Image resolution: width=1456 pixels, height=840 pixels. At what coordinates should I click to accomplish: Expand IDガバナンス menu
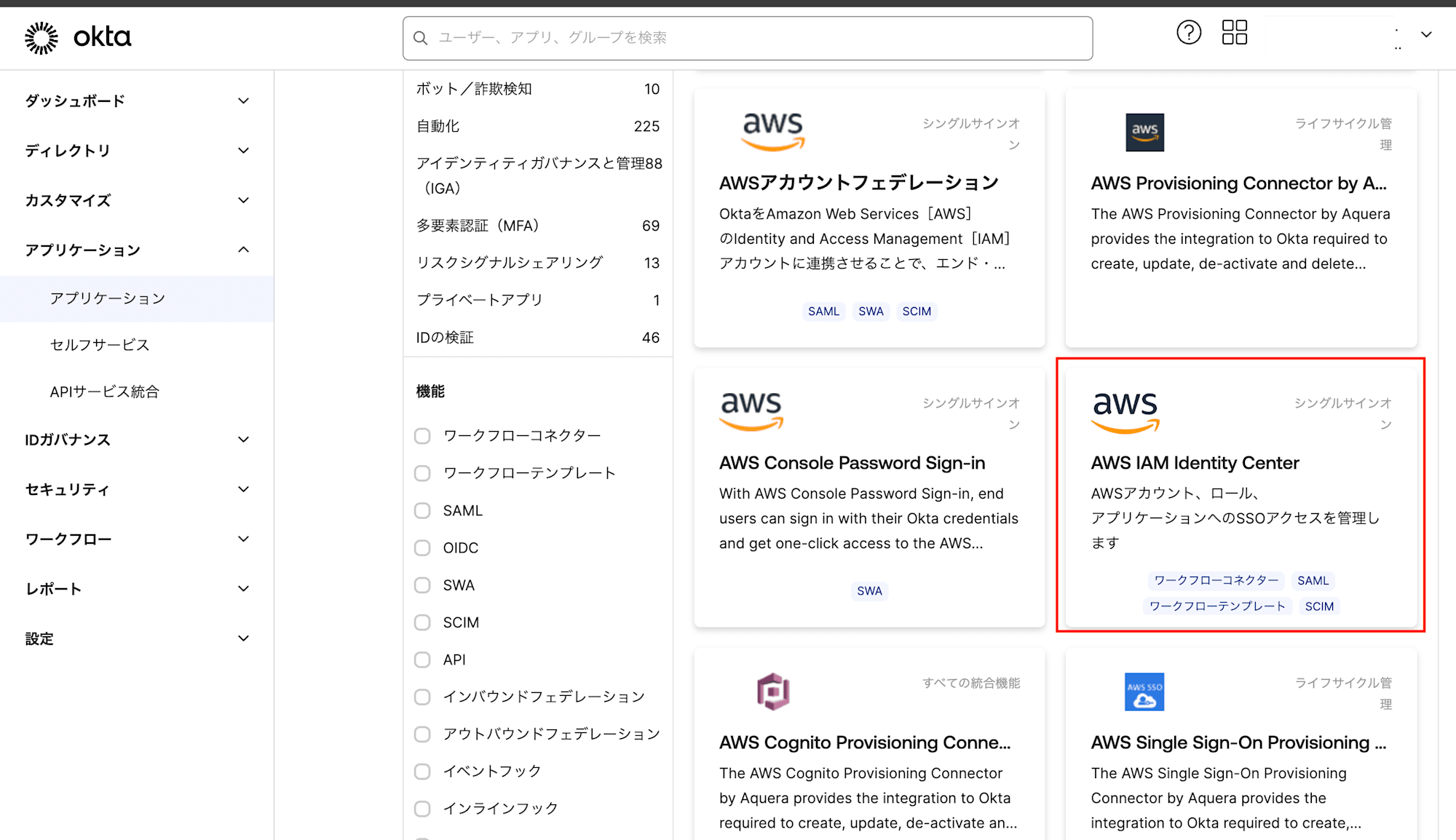pyautogui.click(x=137, y=440)
